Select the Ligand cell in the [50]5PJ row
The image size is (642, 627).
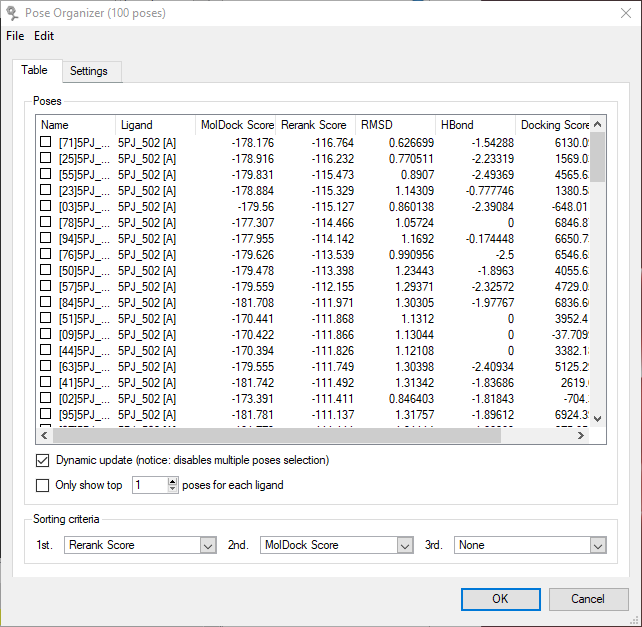click(147, 271)
